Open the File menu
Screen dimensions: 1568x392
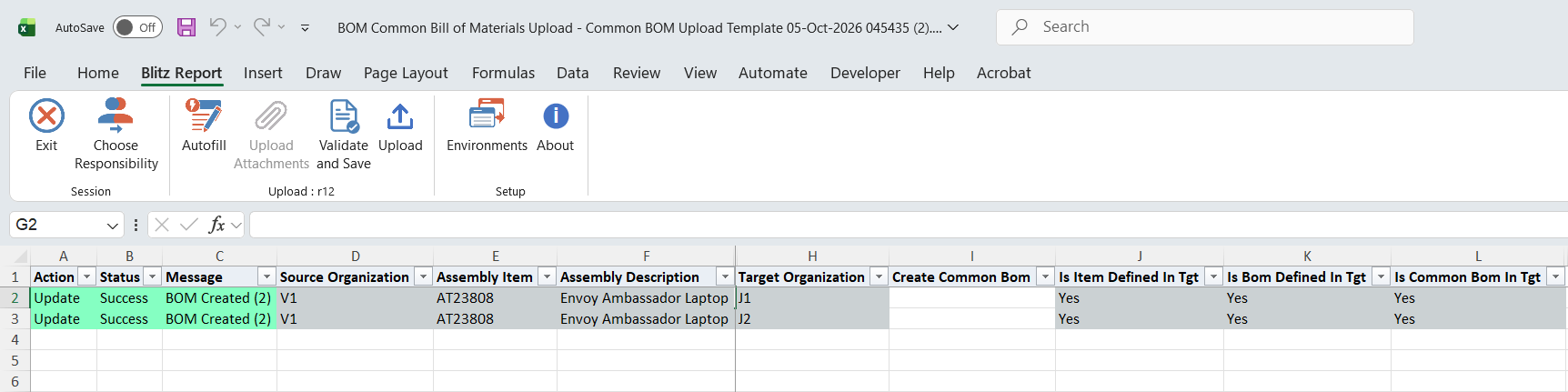click(35, 73)
